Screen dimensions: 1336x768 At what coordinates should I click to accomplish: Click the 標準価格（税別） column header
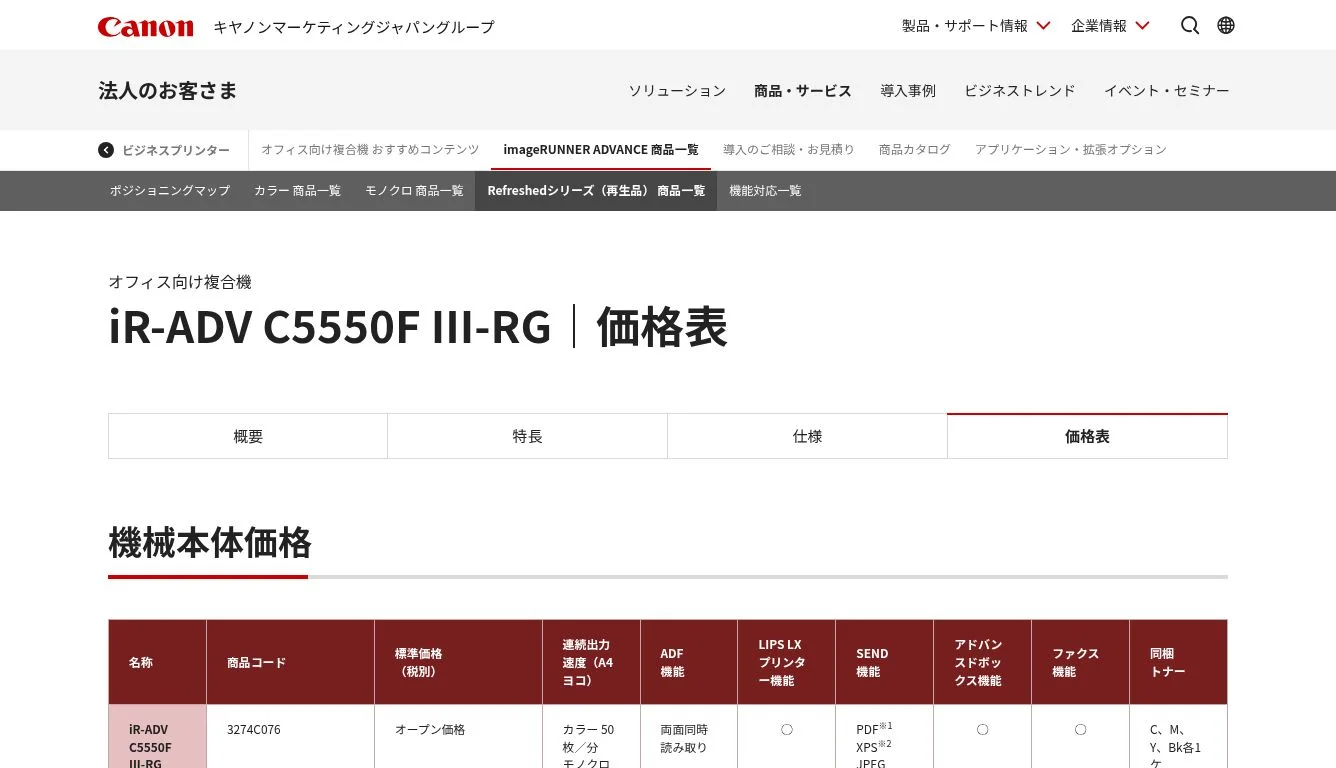pos(459,662)
